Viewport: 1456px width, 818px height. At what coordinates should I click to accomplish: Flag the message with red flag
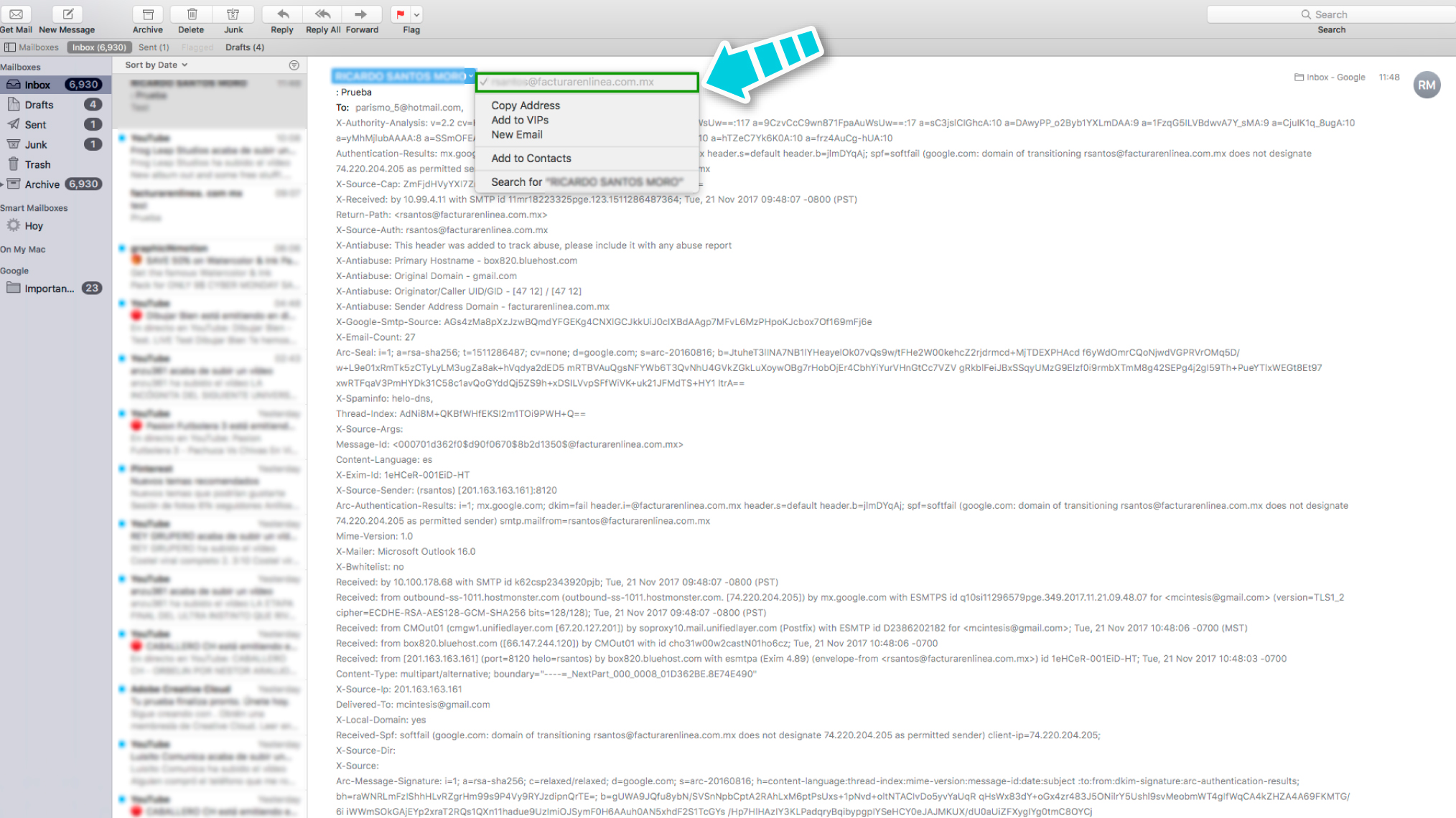pos(401,14)
